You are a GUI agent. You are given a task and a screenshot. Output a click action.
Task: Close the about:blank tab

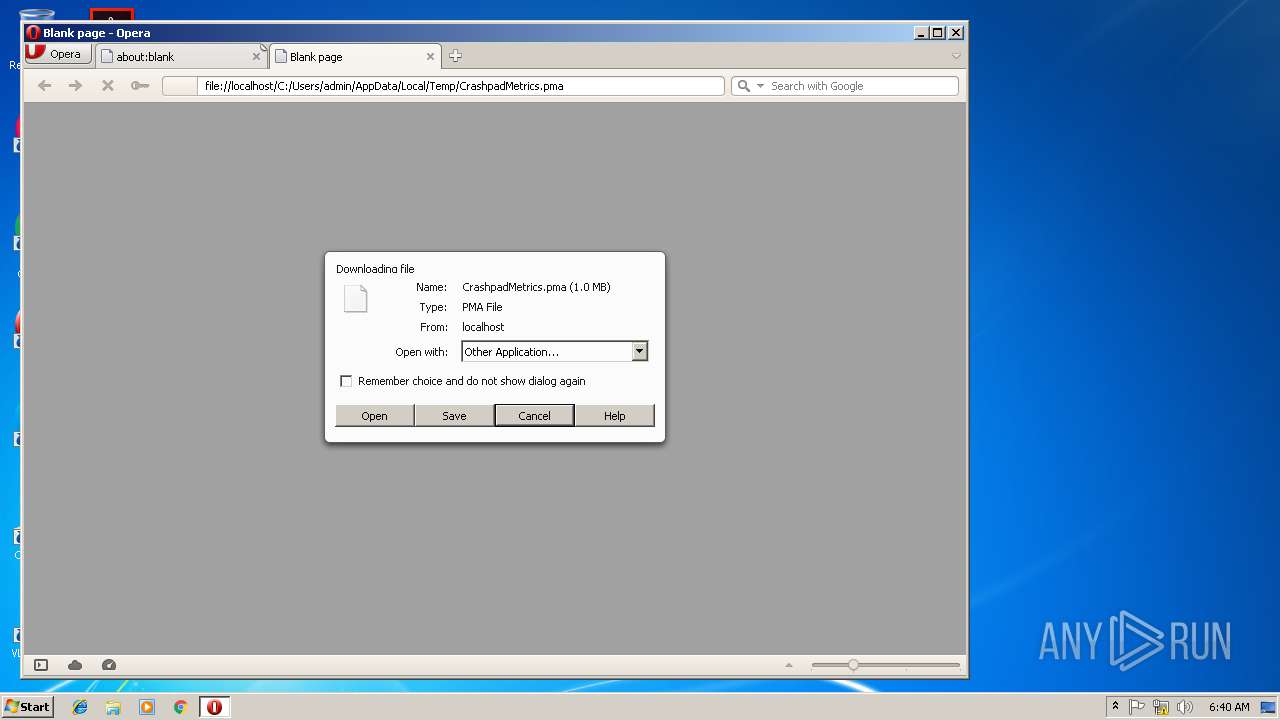point(256,57)
